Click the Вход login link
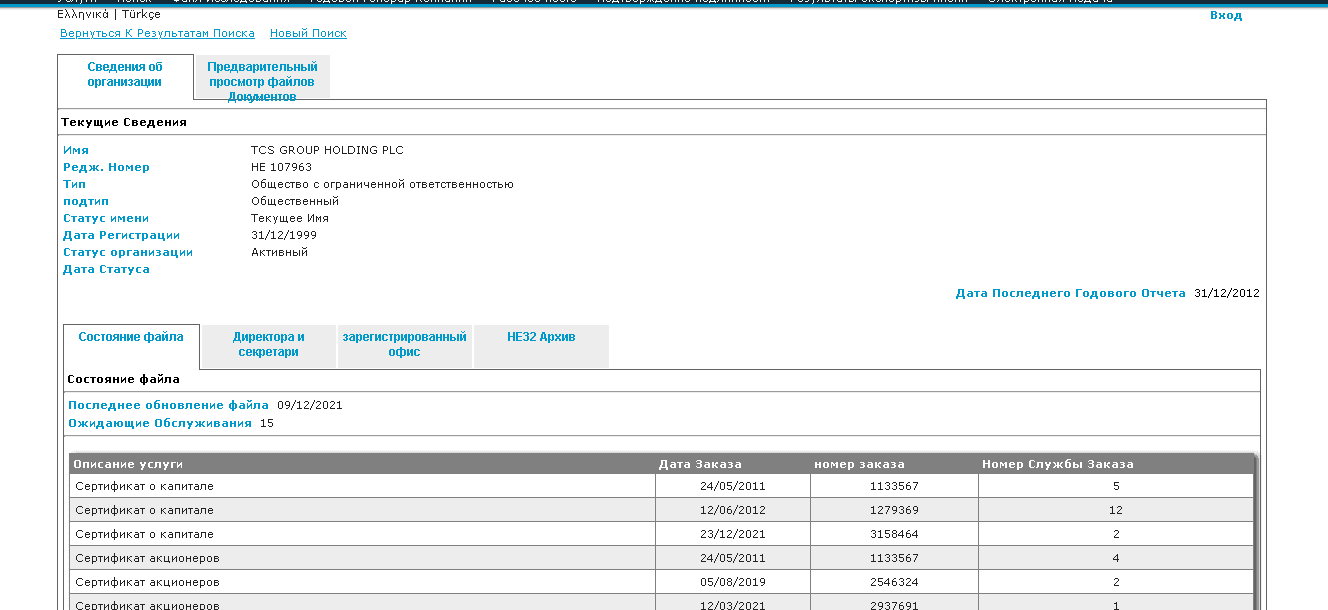This screenshot has width=1328, height=610. click(x=1225, y=15)
